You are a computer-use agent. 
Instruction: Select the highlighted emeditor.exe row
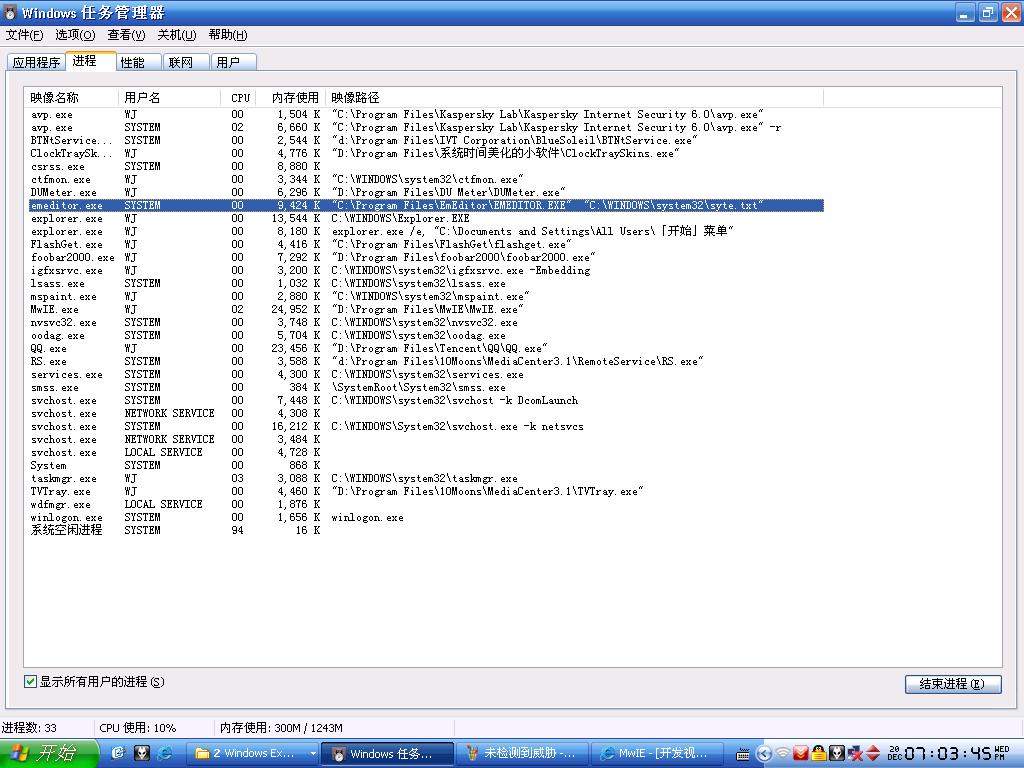[426, 206]
